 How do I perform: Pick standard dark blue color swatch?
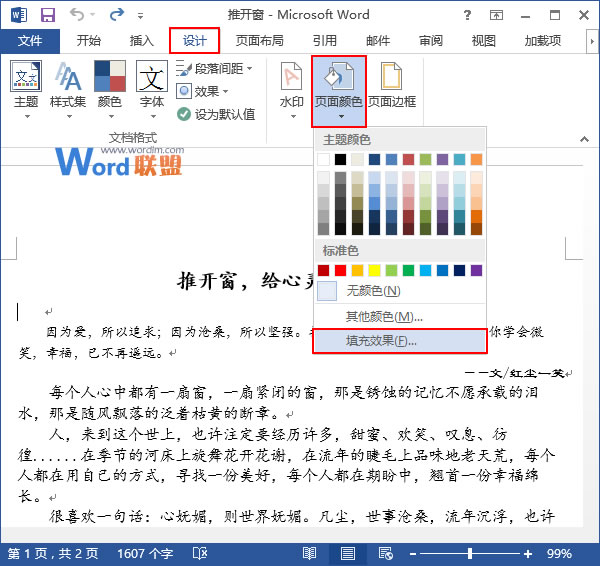coord(459,271)
